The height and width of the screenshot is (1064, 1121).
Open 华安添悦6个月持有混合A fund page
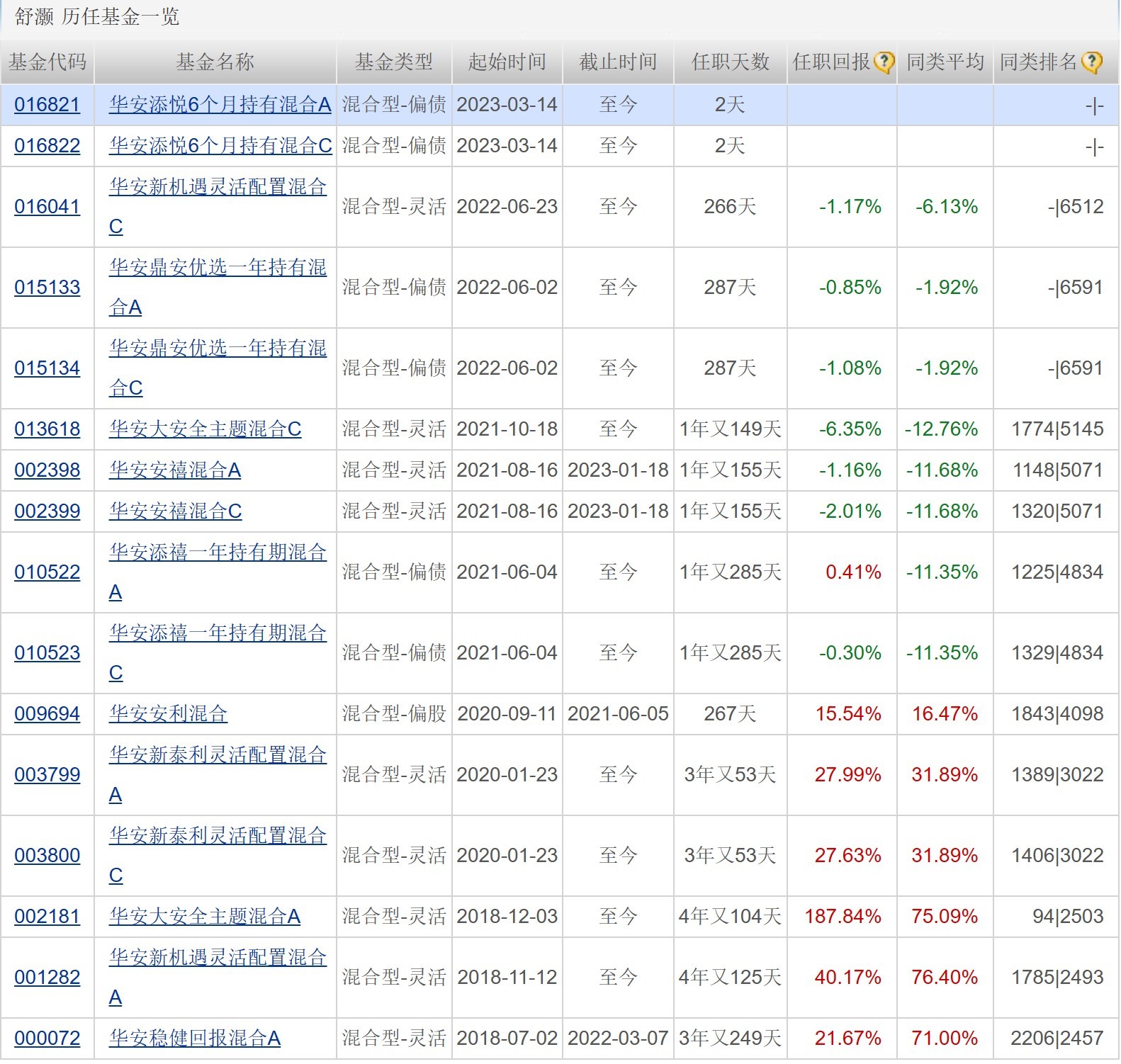pyautogui.click(x=220, y=105)
